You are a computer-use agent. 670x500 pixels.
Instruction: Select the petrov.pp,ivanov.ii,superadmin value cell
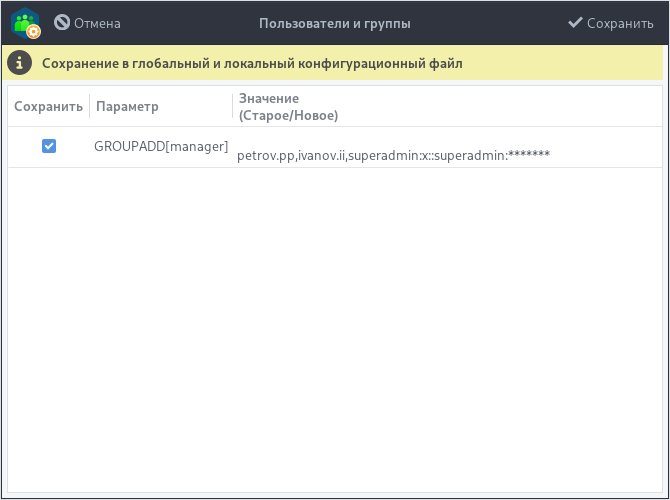coord(393,155)
